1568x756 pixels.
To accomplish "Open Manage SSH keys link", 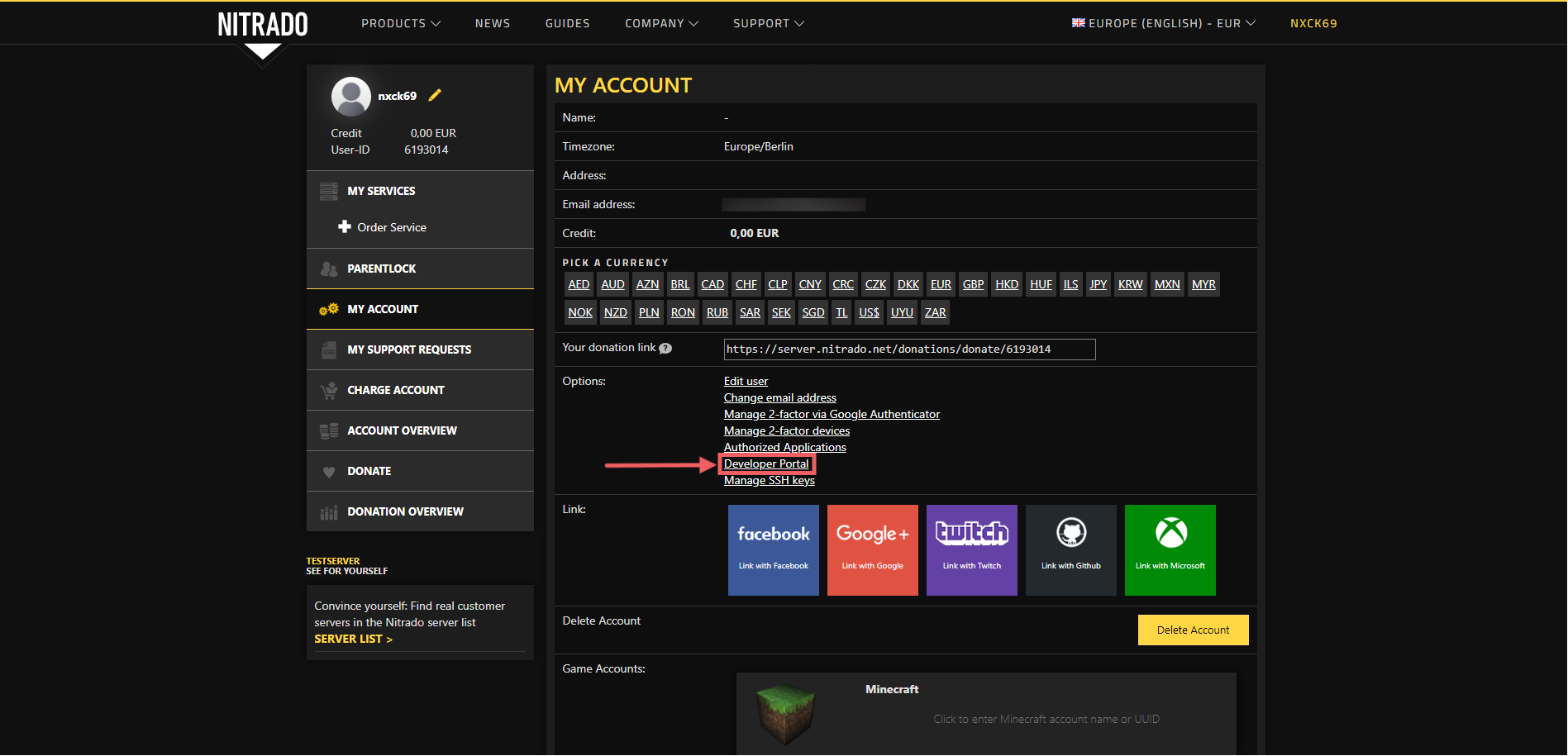I will [770, 480].
